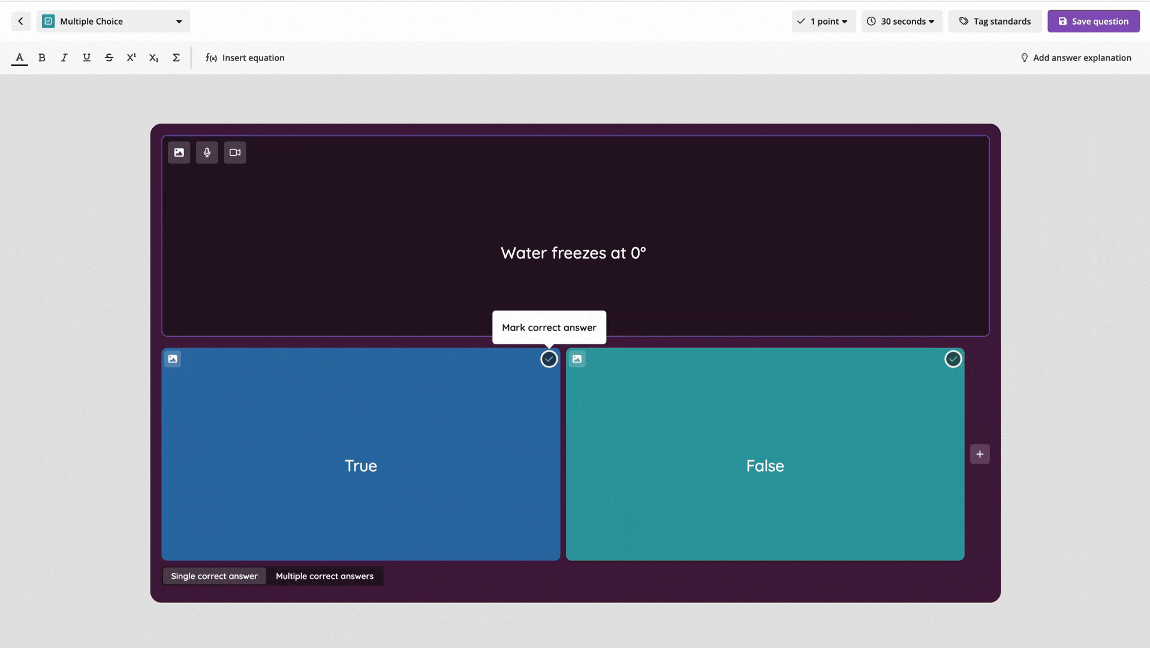Toggle underline formatting
This screenshot has height=648, width=1150.
click(x=87, y=58)
